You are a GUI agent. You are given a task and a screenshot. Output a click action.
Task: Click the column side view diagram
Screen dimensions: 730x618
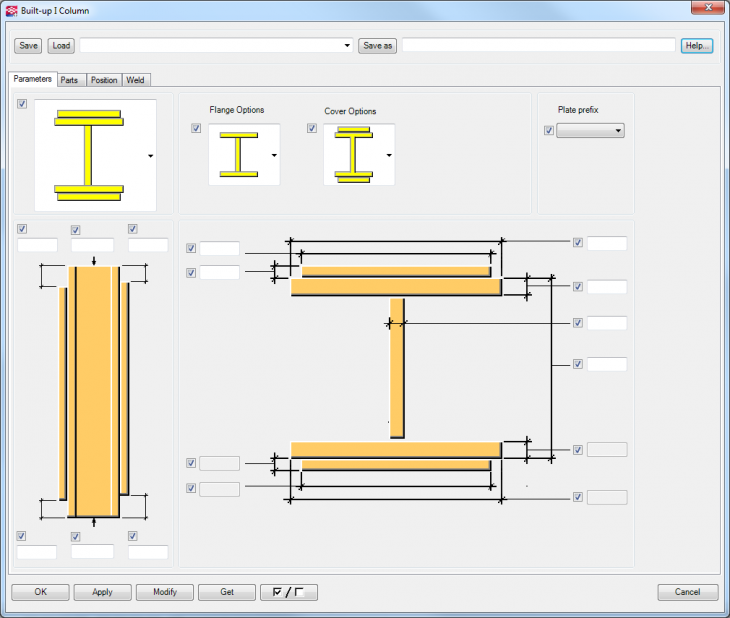point(93,390)
